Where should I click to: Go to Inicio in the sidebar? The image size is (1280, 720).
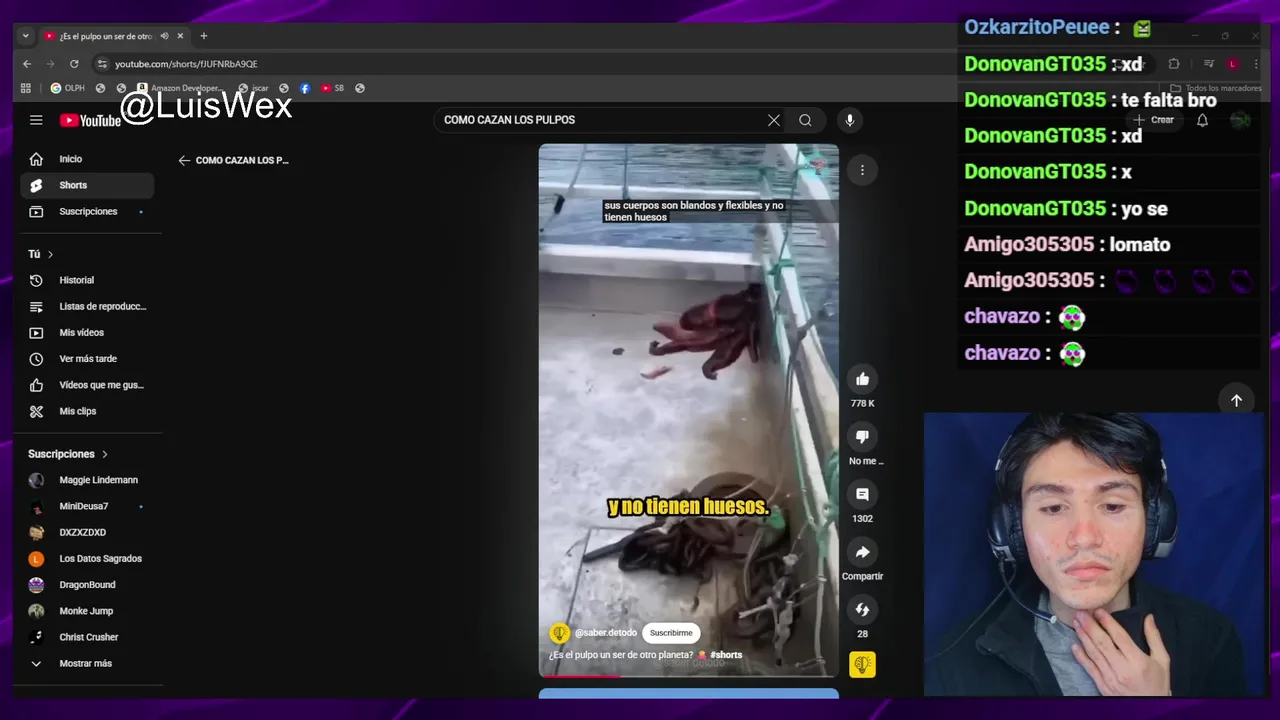click(x=88, y=159)
